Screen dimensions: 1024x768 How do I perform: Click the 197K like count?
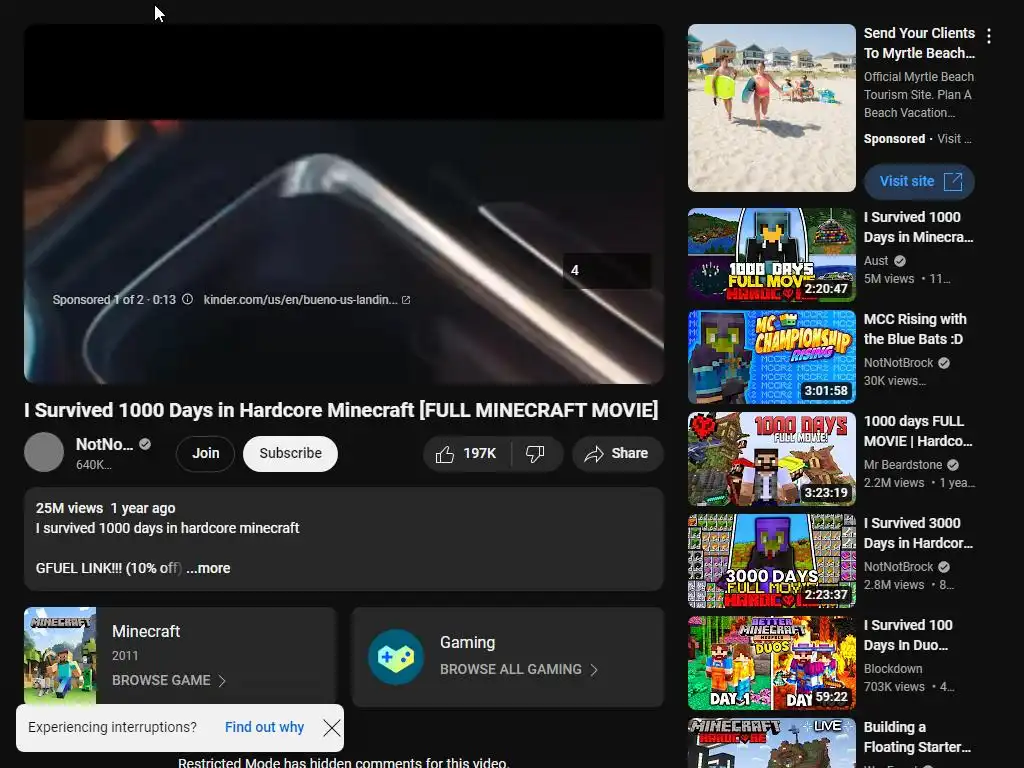click(x=480, y=453)
